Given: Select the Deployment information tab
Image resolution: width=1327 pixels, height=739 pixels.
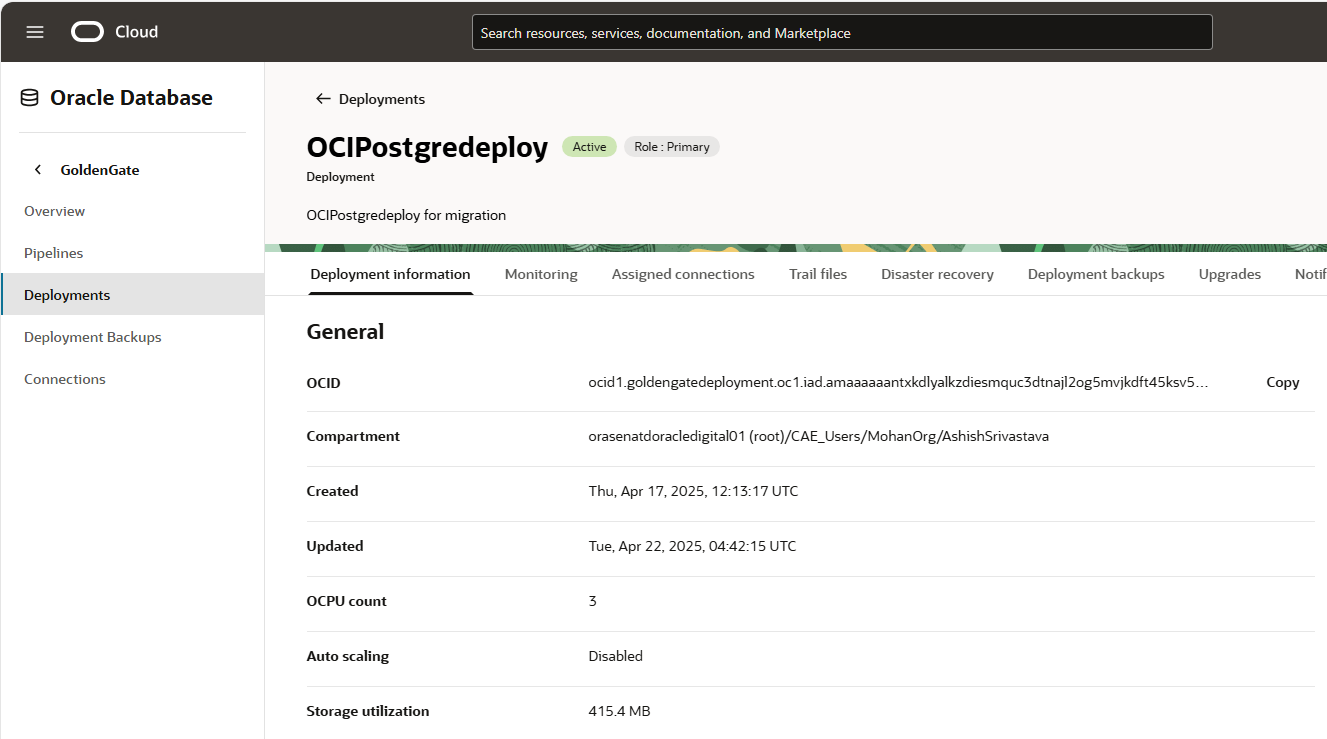Looking at the screenshot, I should (x=390, y=274).
